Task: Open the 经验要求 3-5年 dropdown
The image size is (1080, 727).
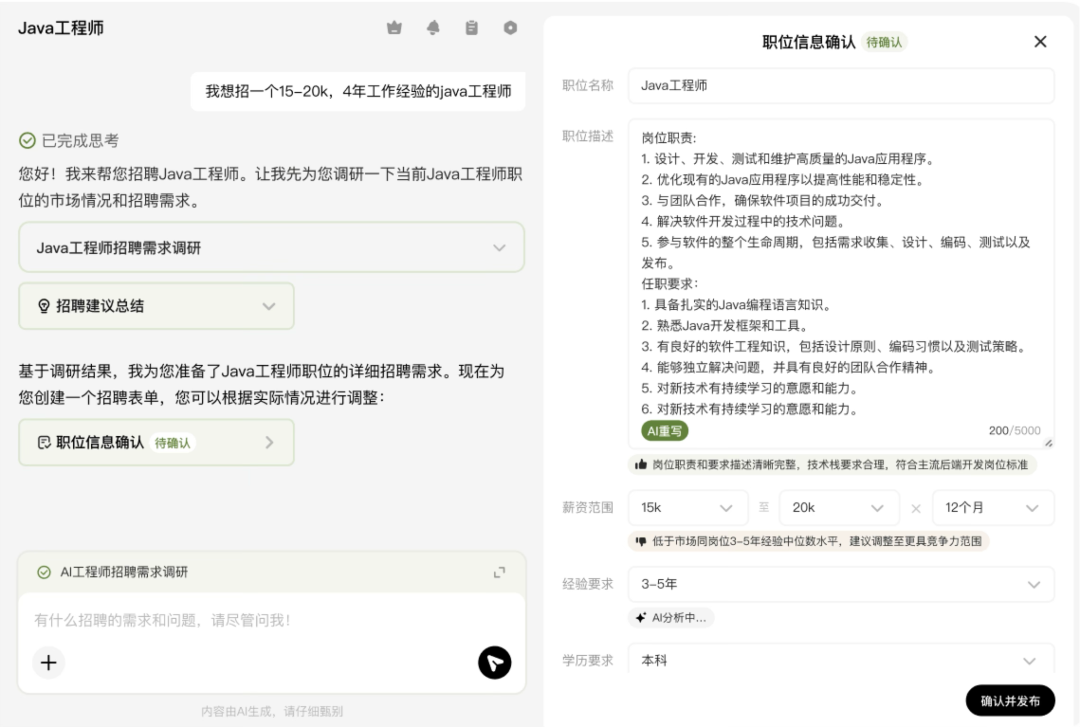Action: pos(841,584)
